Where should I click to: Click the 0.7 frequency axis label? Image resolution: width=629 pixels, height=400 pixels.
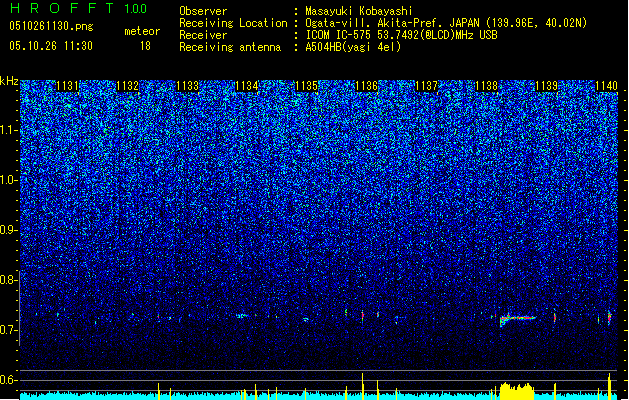[8, 330]
